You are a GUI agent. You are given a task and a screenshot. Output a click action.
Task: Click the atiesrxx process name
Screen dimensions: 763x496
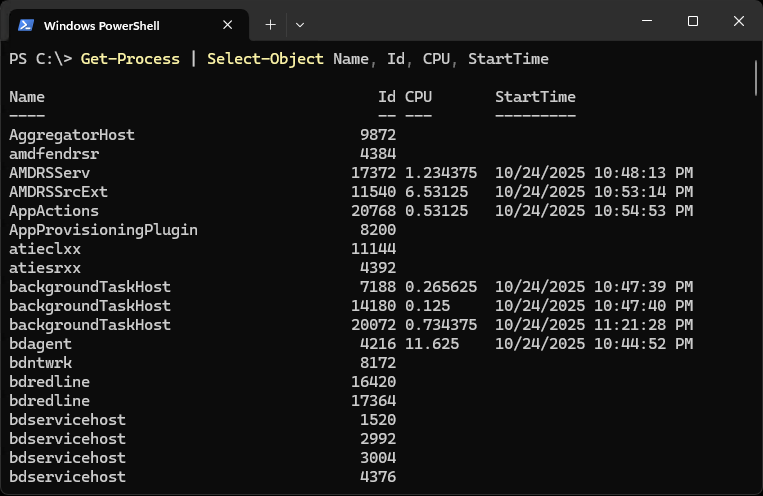pos(45,268)
